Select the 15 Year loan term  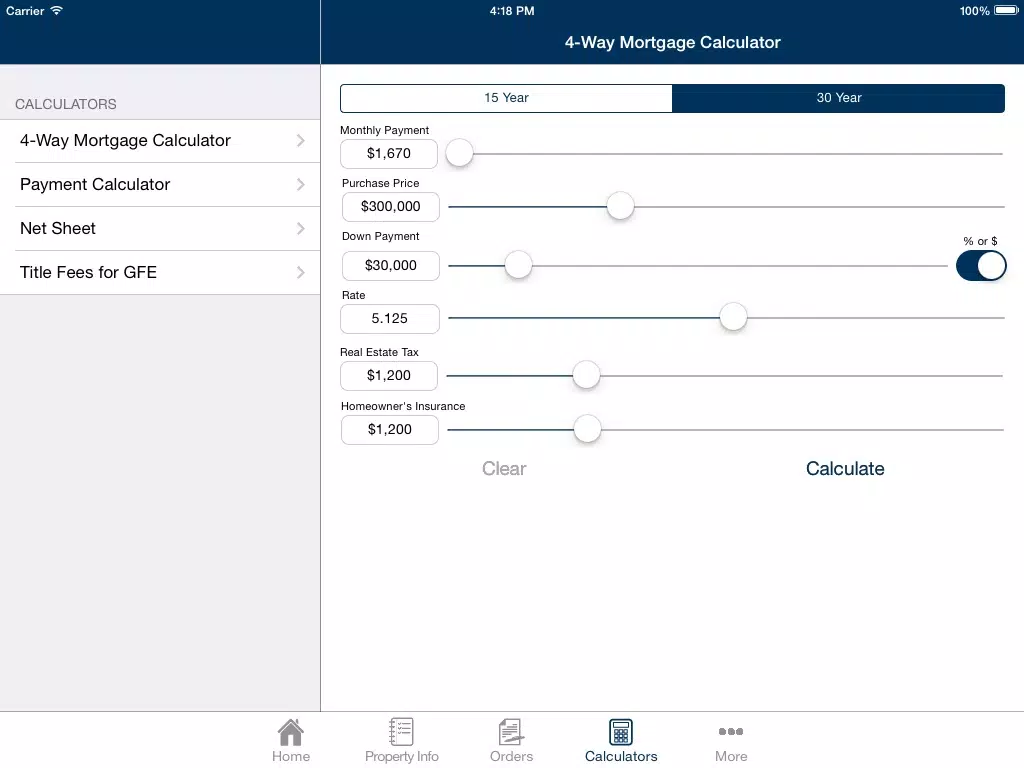506,98
